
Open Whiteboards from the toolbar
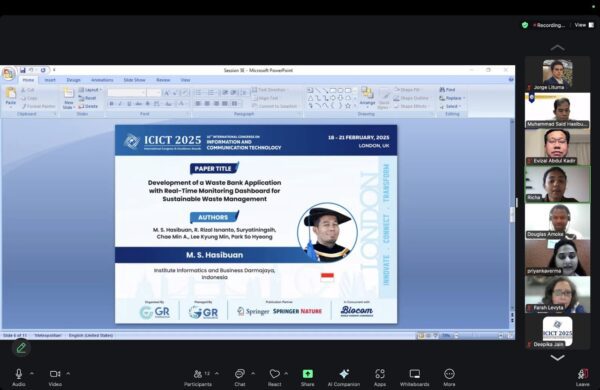415,374
